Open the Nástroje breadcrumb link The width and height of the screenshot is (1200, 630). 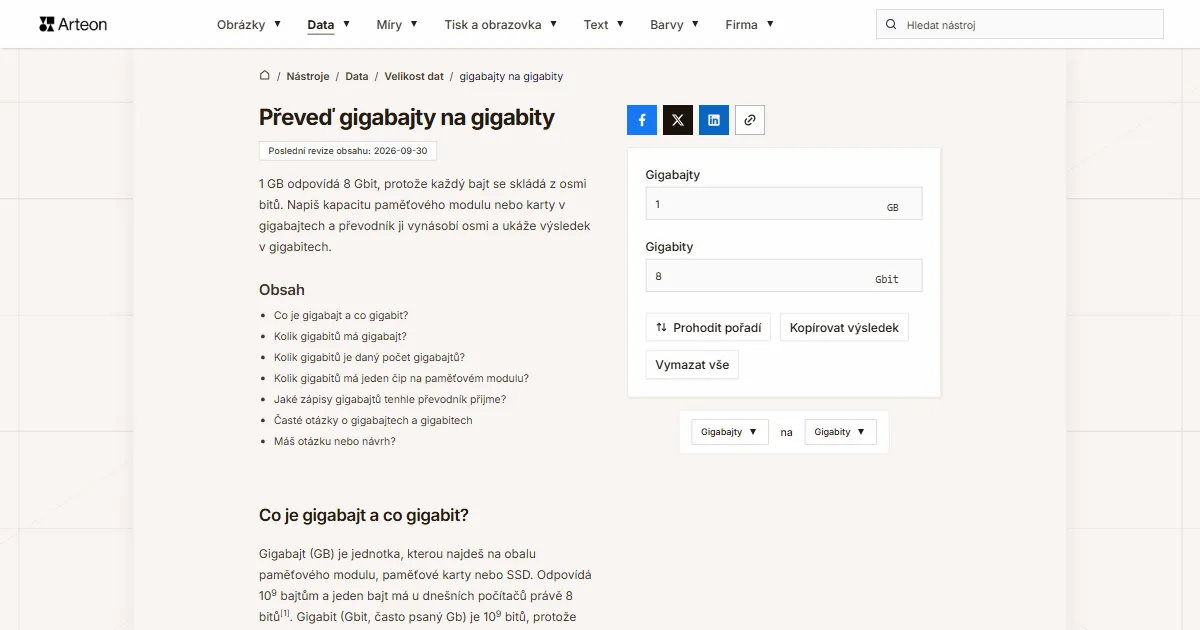[x=308, y=76]
